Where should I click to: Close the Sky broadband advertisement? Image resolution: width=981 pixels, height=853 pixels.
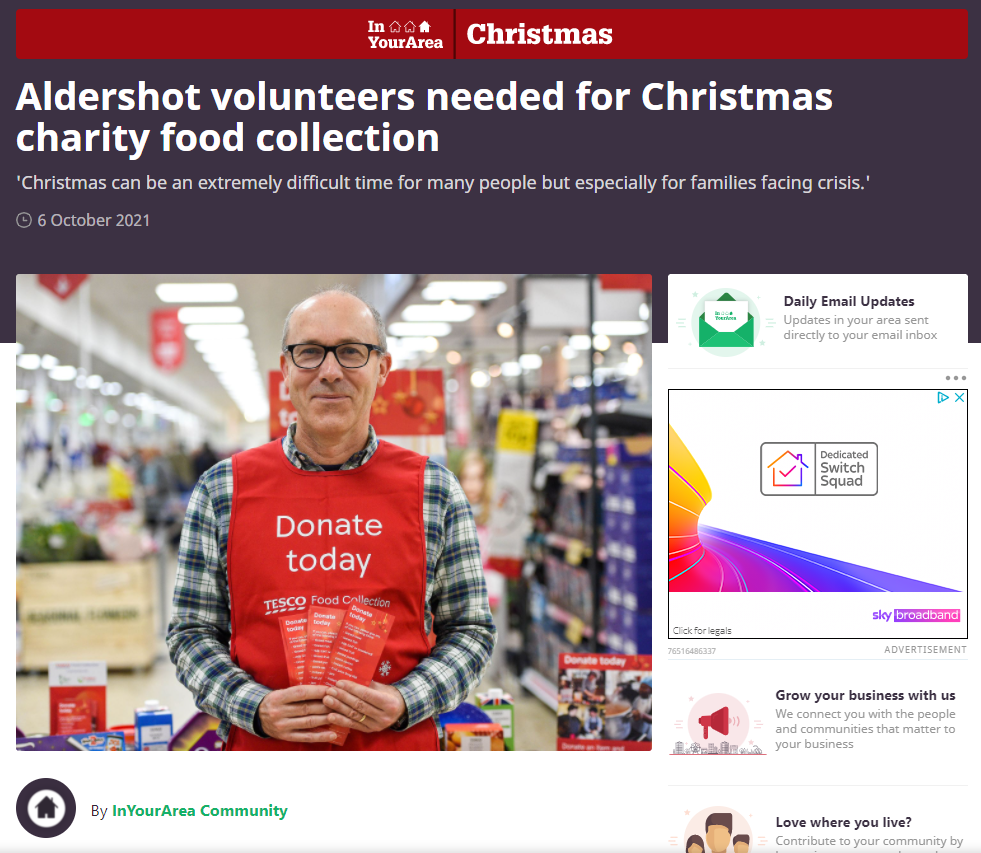[x=959, y=397]
